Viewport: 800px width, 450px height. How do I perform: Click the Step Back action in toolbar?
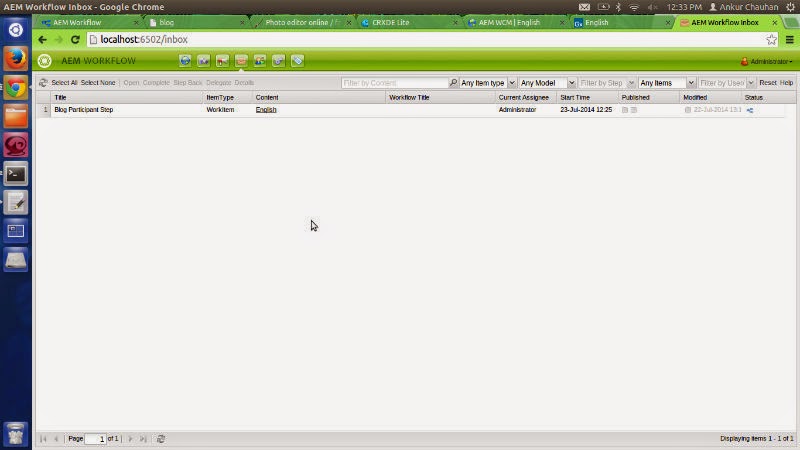coord(187,83)
